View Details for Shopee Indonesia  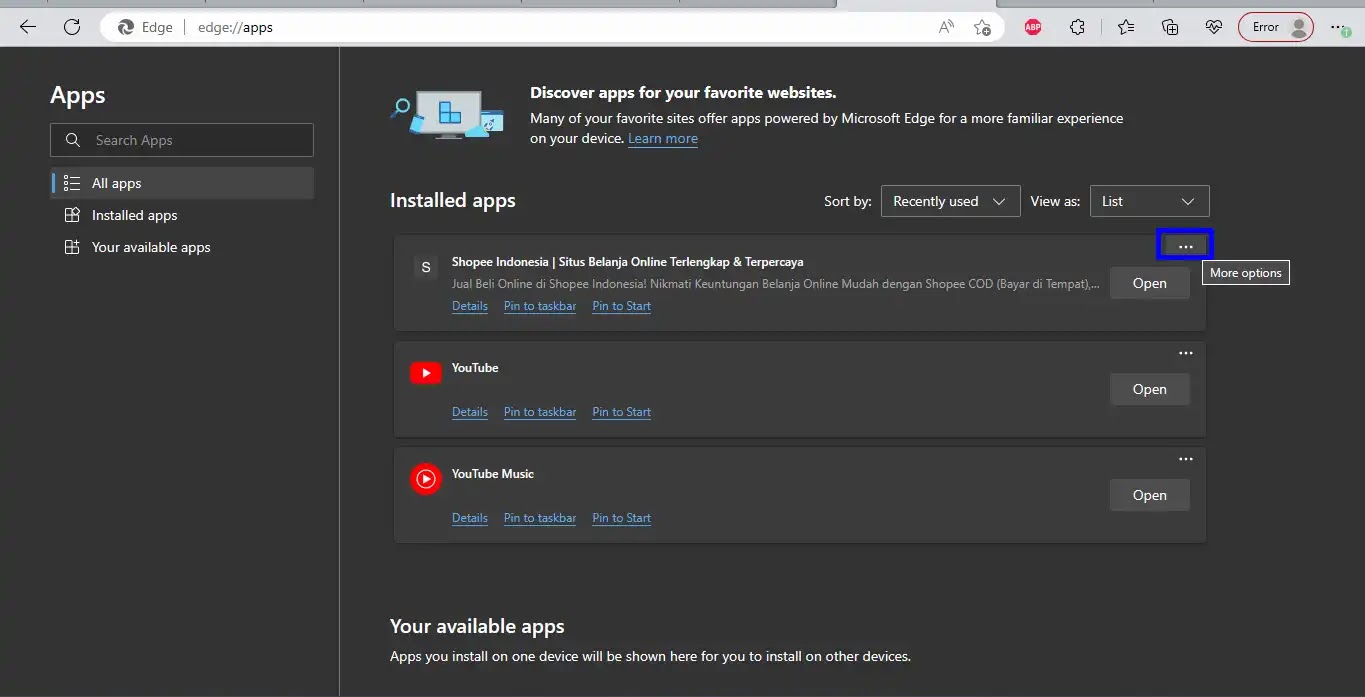click(x=470, y=306)
